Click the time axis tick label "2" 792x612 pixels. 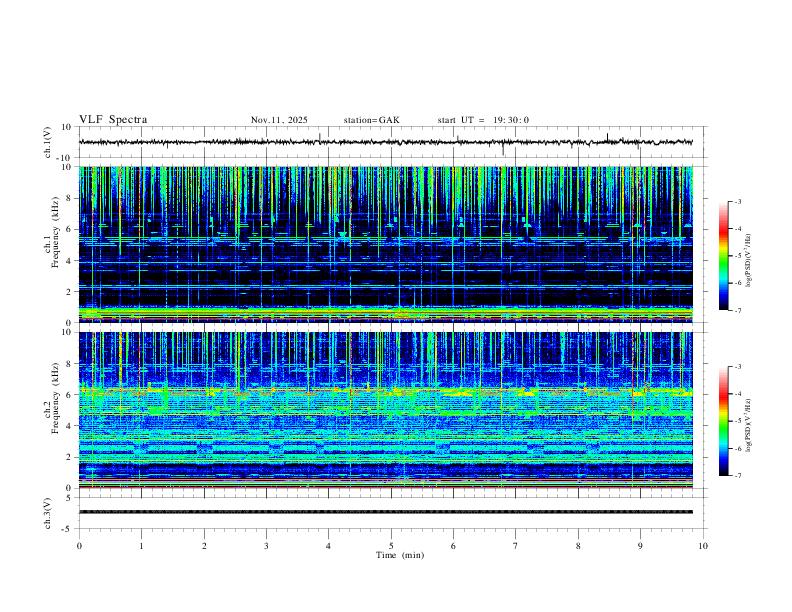pos(204,546)
